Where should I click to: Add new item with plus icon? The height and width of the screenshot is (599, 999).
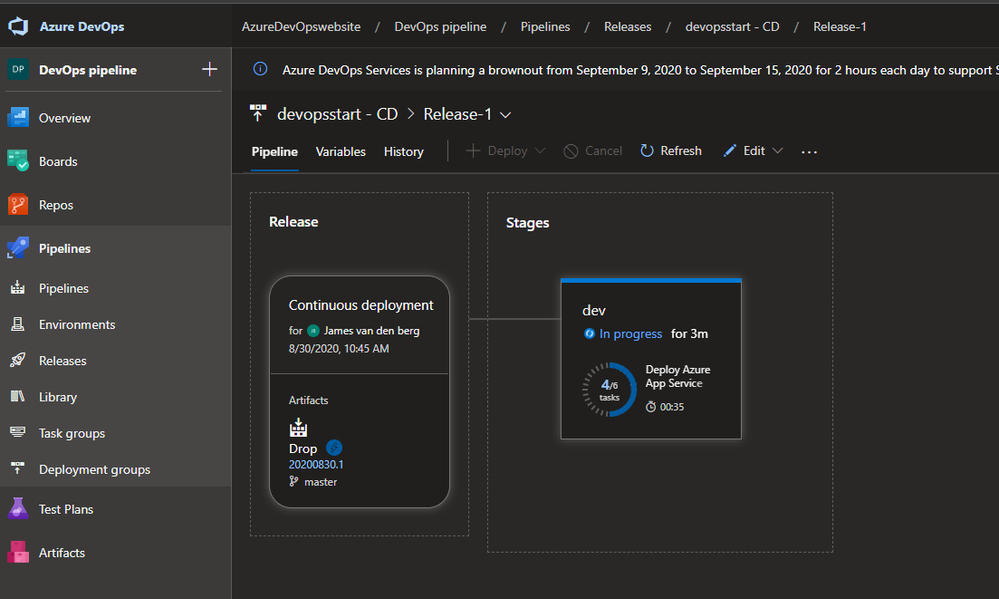[210, 69]
